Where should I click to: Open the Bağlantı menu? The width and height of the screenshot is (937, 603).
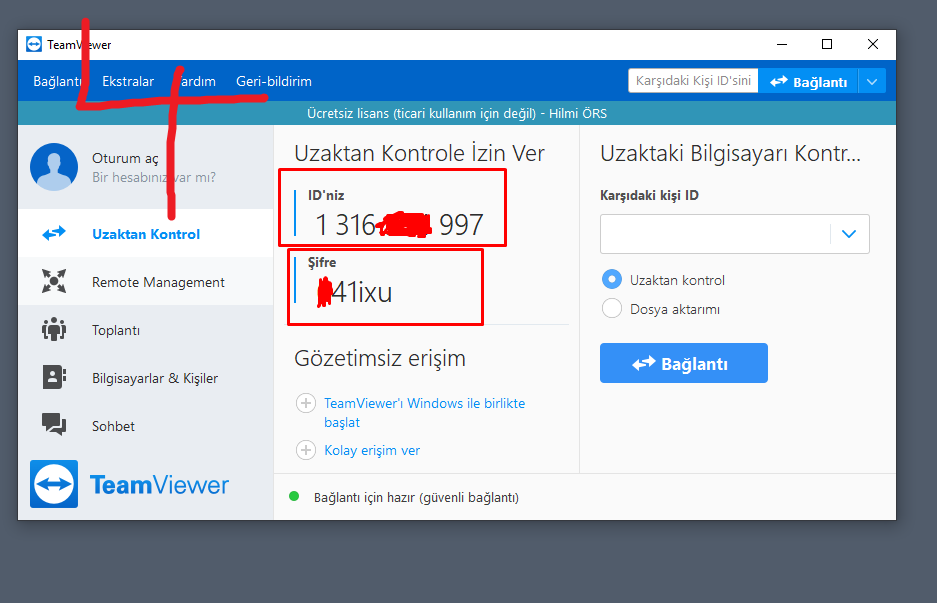point(57,81)
